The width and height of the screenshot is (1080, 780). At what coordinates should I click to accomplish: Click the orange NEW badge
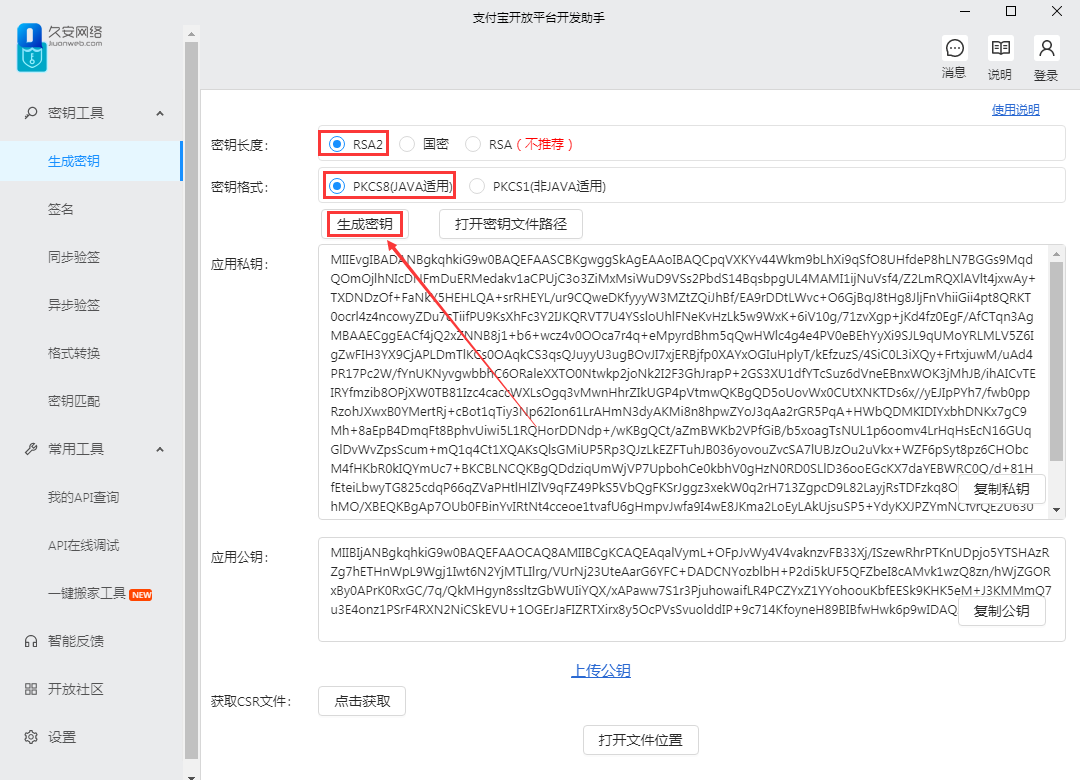pos(141,595)
